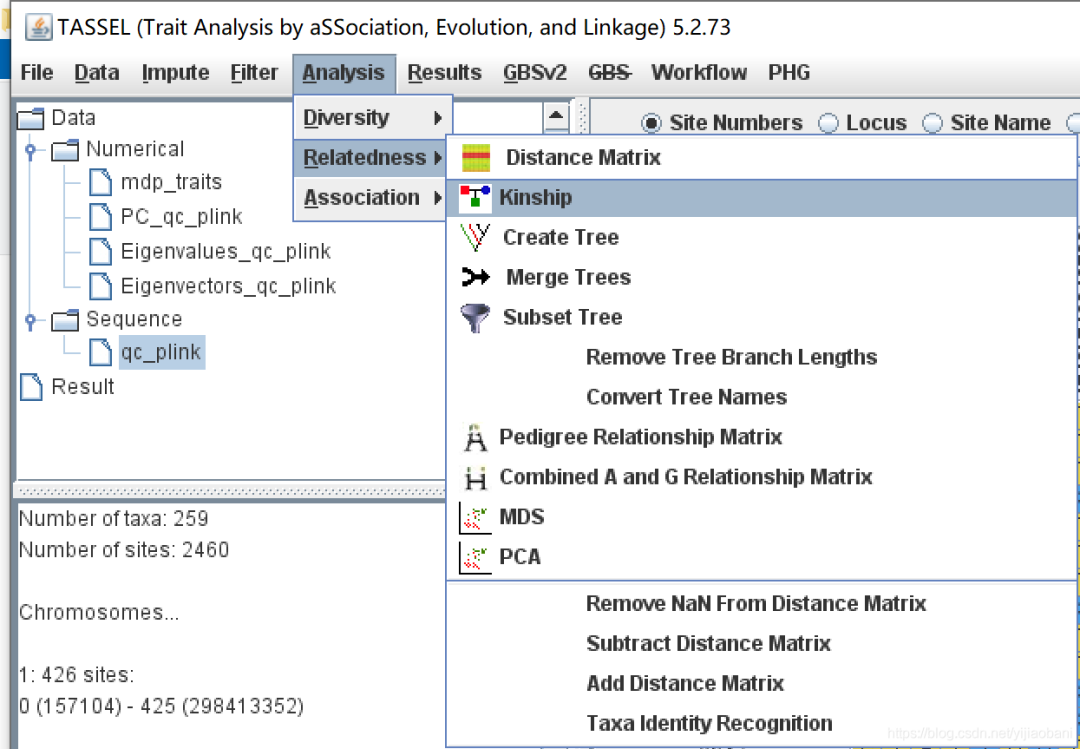Viewport: 1080px width, 749px height.
Task: Click the MDS plot icon
Action: click(475, 517)
